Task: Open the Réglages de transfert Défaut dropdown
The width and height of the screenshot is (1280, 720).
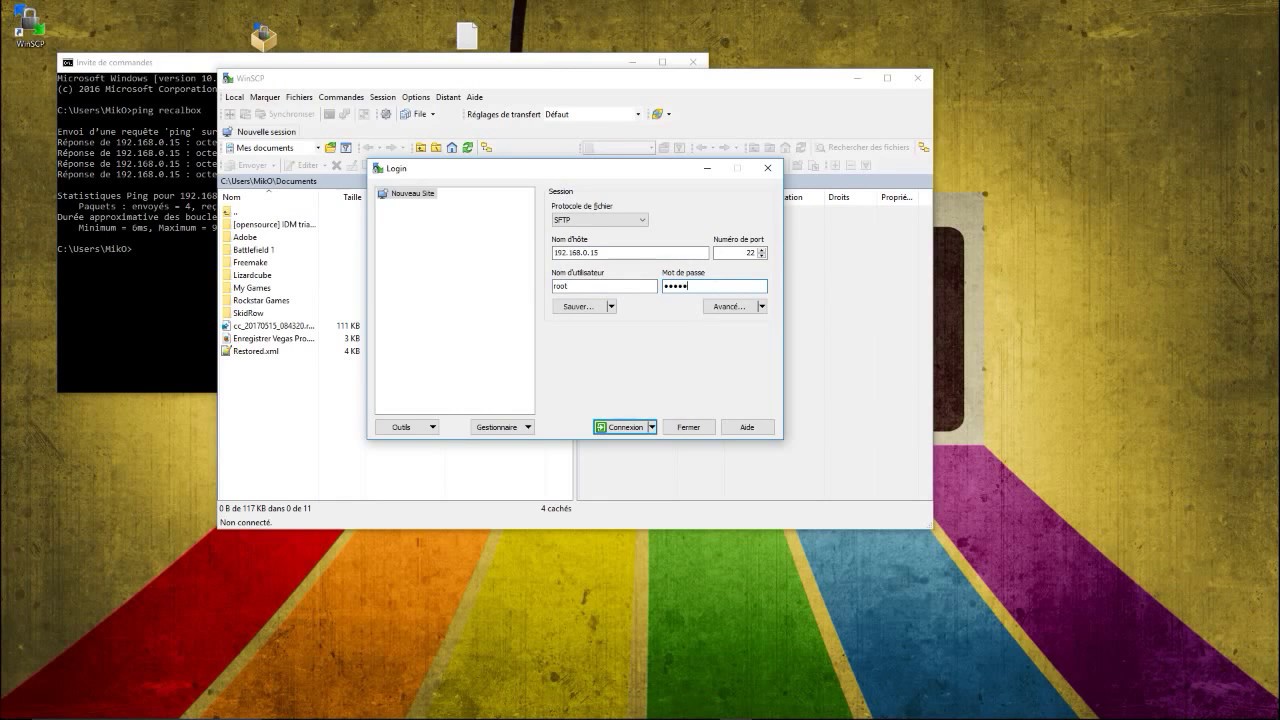Action: click(x=593, y=114)
